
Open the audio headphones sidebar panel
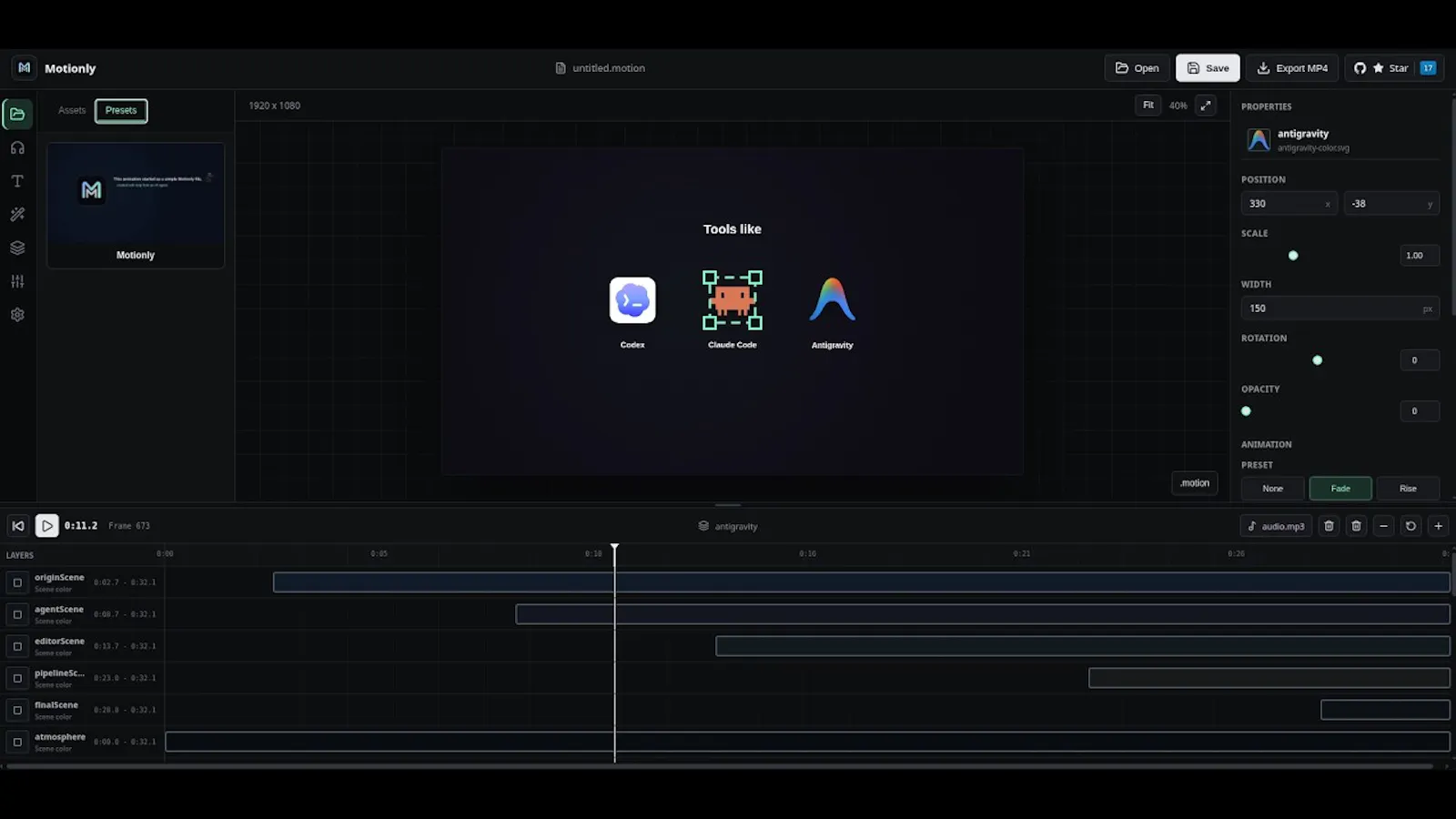17,147
